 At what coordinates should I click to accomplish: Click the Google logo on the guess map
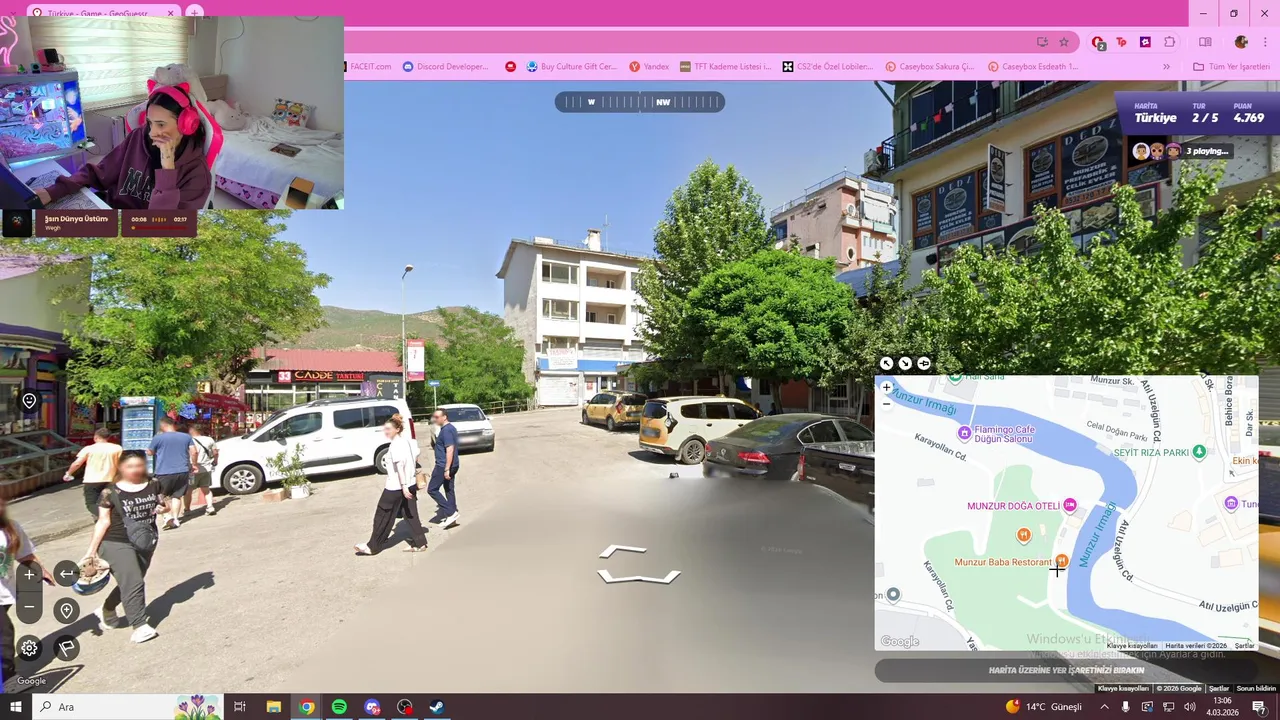coord(900,642)
